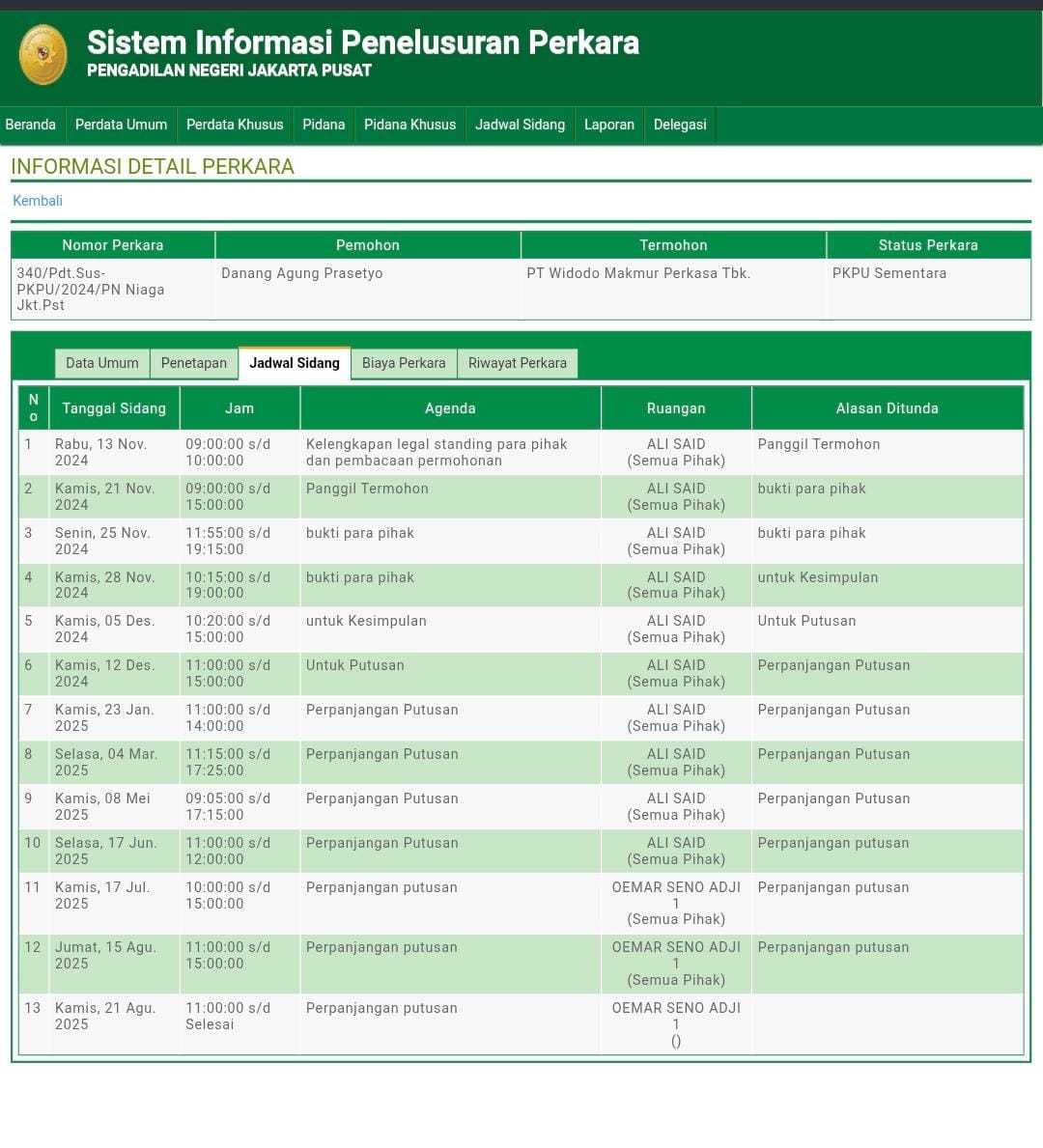Open the Pidana menu

(x=323, y=125)
